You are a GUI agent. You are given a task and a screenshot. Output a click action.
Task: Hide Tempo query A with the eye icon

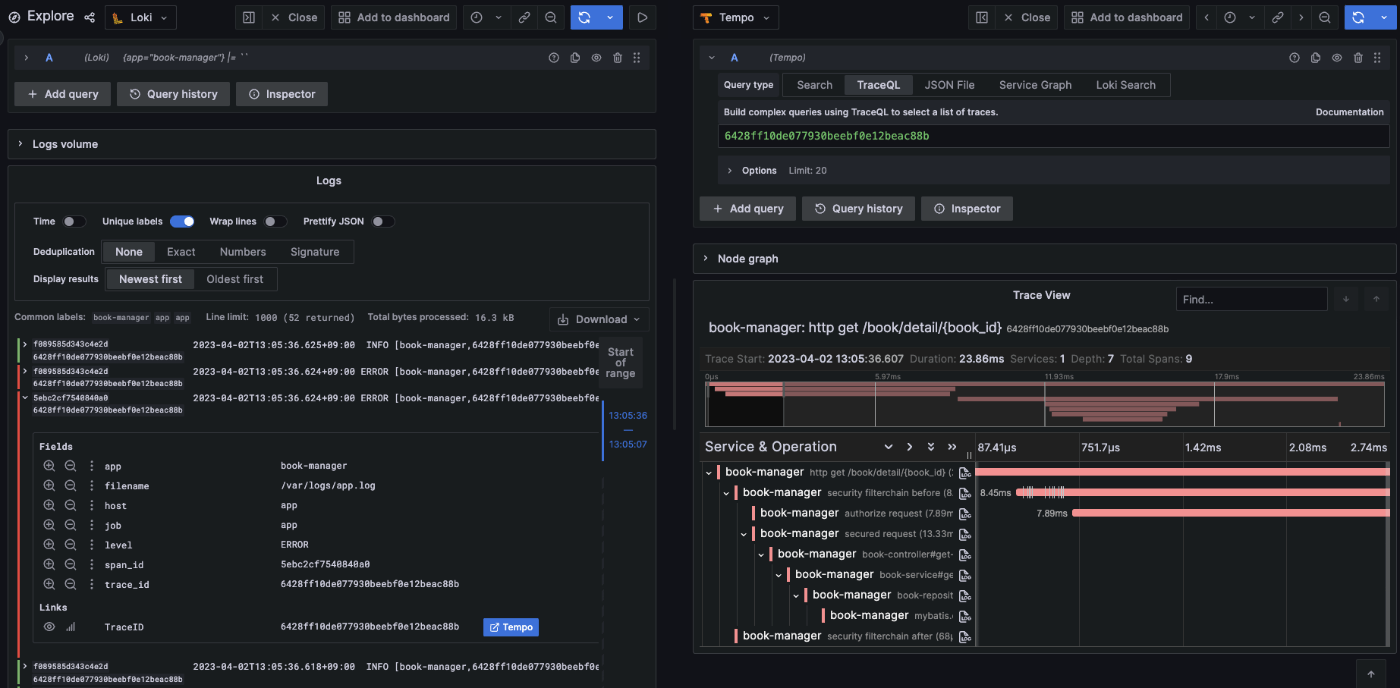[x=1337, y=58]
